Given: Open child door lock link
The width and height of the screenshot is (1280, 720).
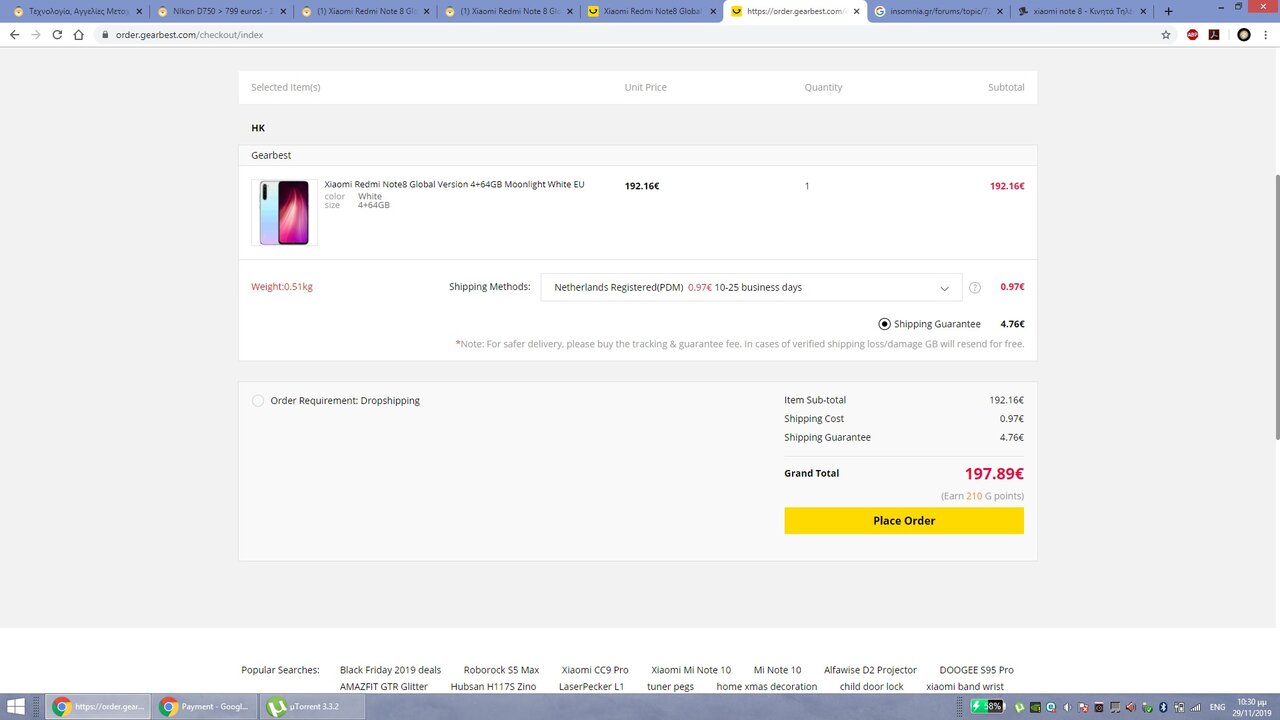Looking at the screenshot, I should pyautogui.click(x=871, y=687).
